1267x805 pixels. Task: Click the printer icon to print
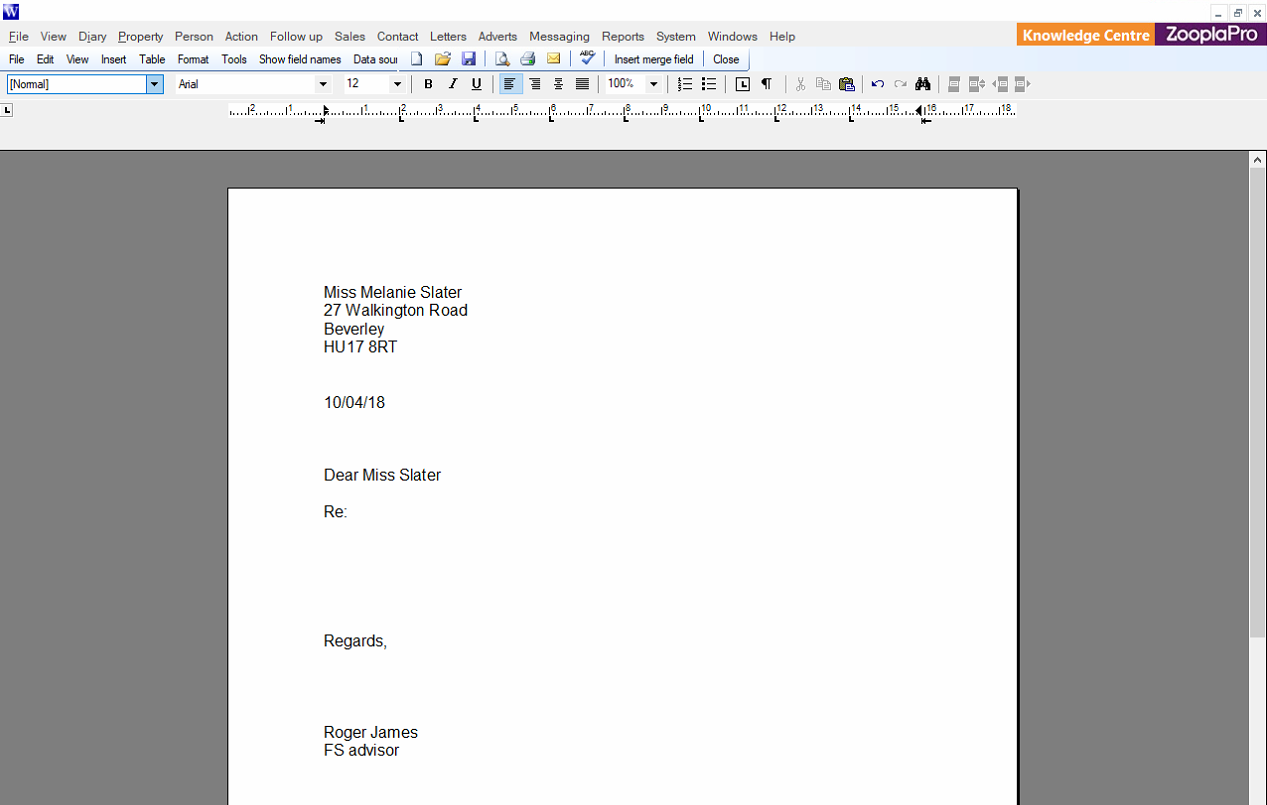point(528,59)
